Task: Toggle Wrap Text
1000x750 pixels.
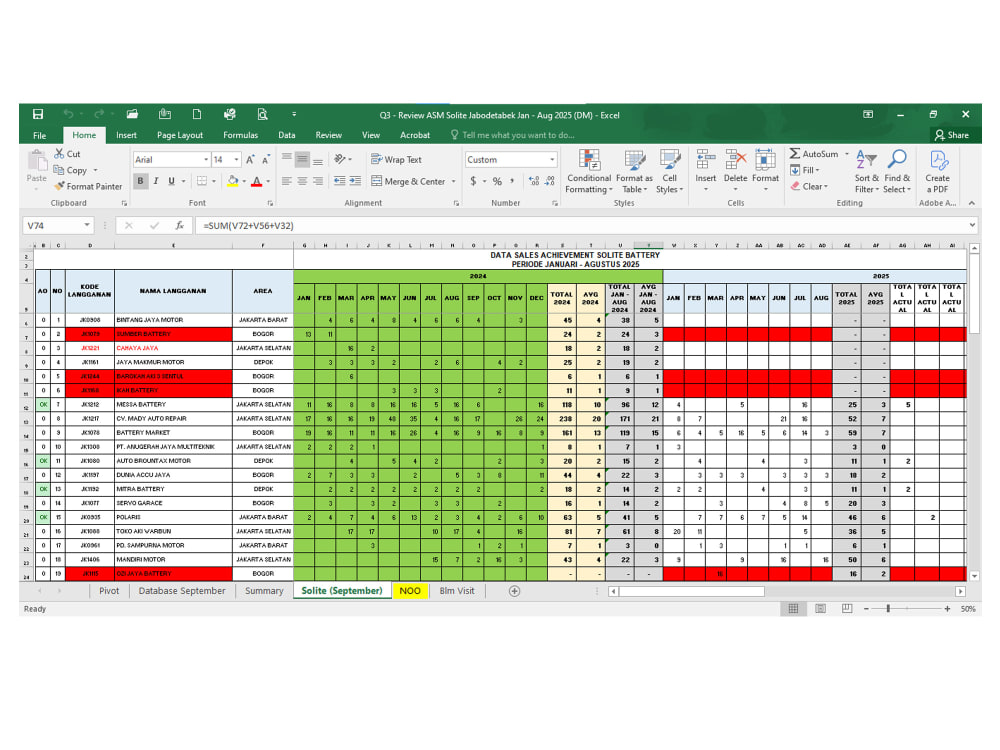Action: tap(396, 159)
